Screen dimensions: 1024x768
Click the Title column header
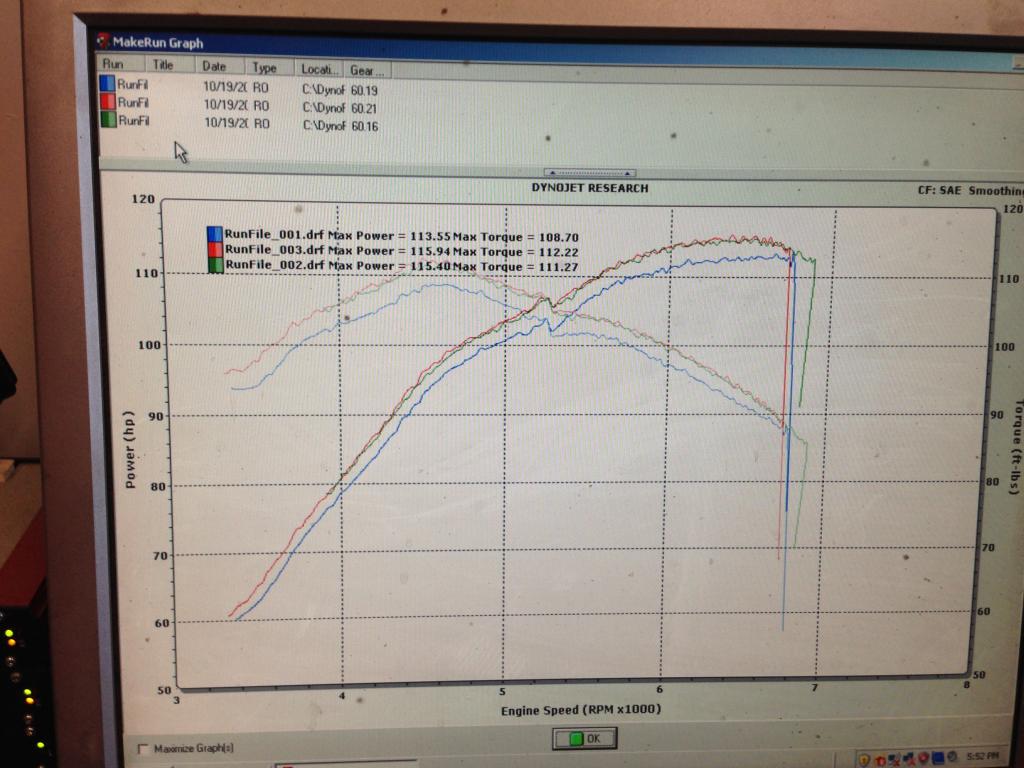pos(163,66)
